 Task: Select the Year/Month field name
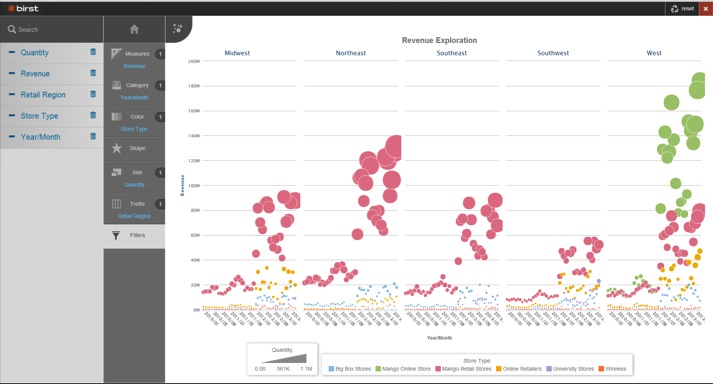(40, 136)
